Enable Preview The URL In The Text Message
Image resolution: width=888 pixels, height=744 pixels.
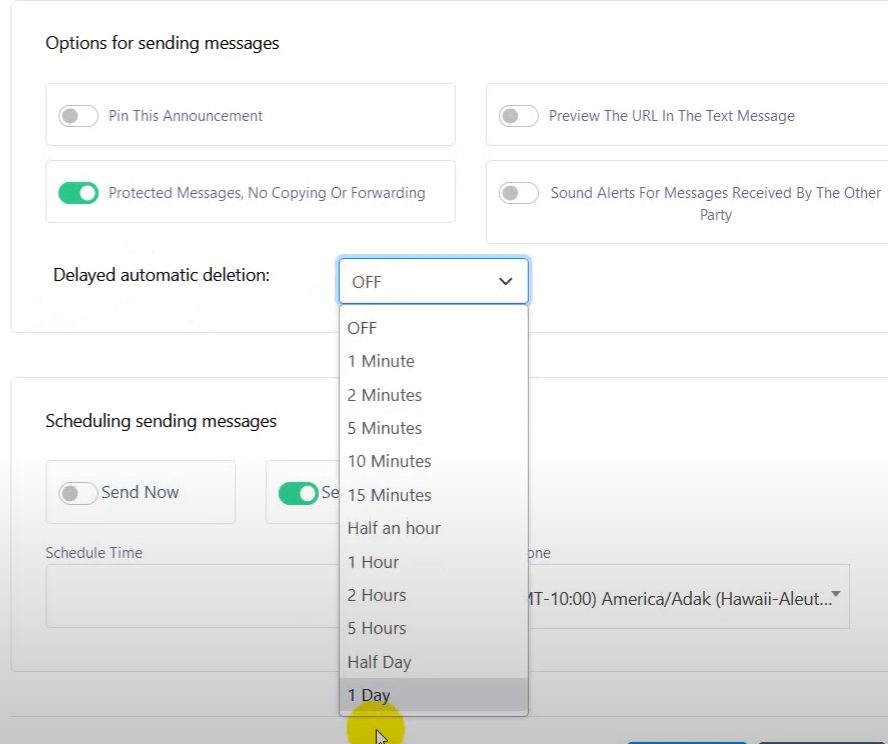pyautogui.click(x=518, y=115)
